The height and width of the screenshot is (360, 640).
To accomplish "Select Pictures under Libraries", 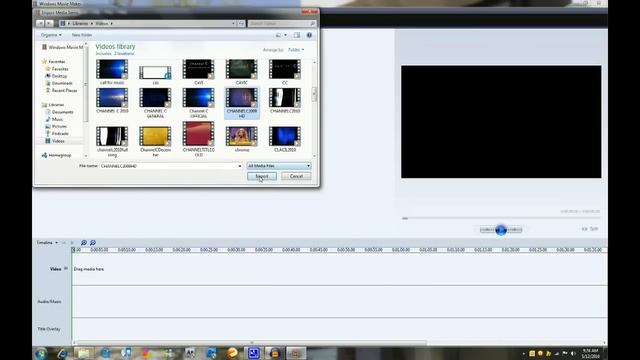I will point(56,127).
